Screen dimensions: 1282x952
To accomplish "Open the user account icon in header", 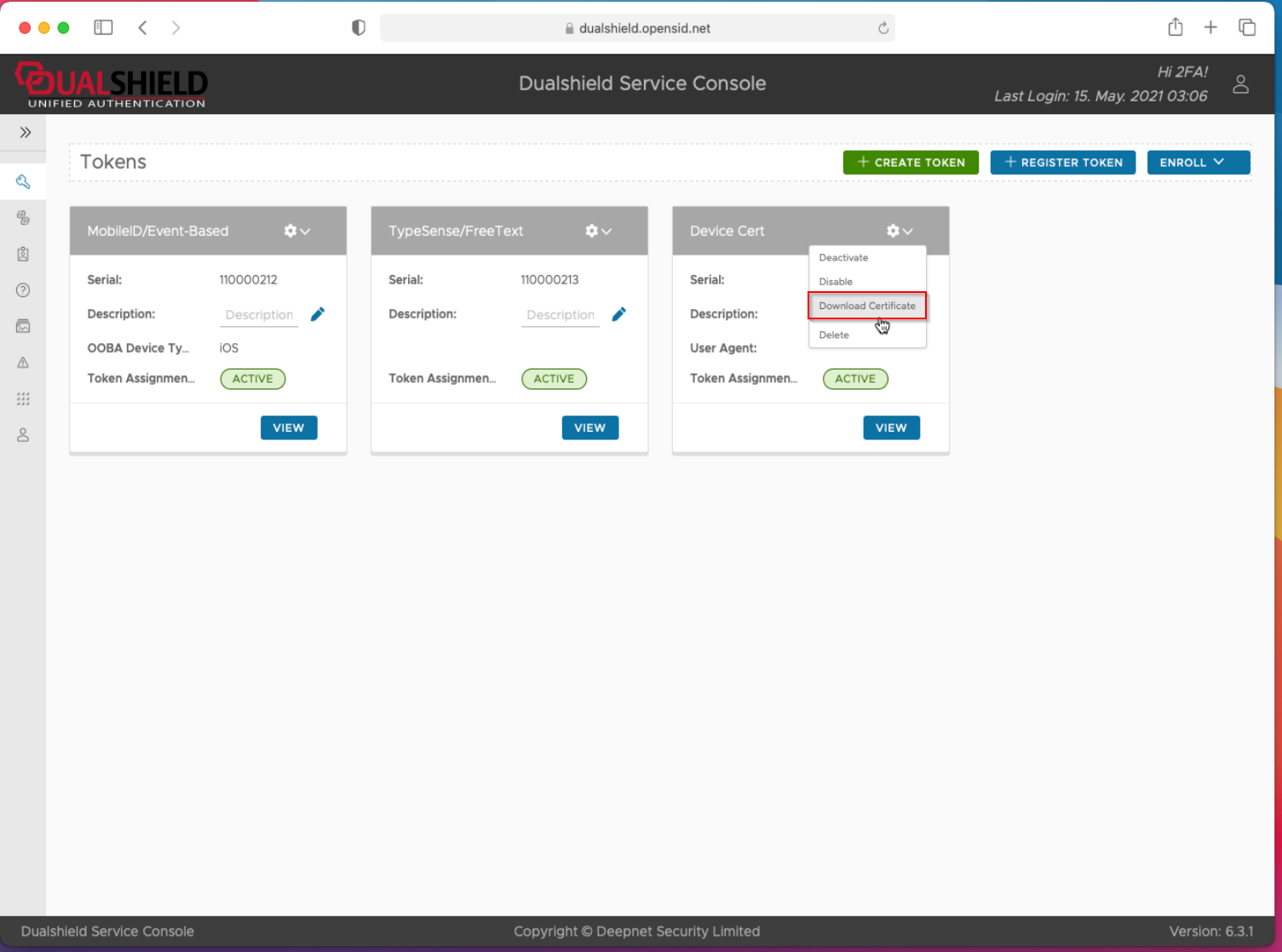I will (1240, 83).
